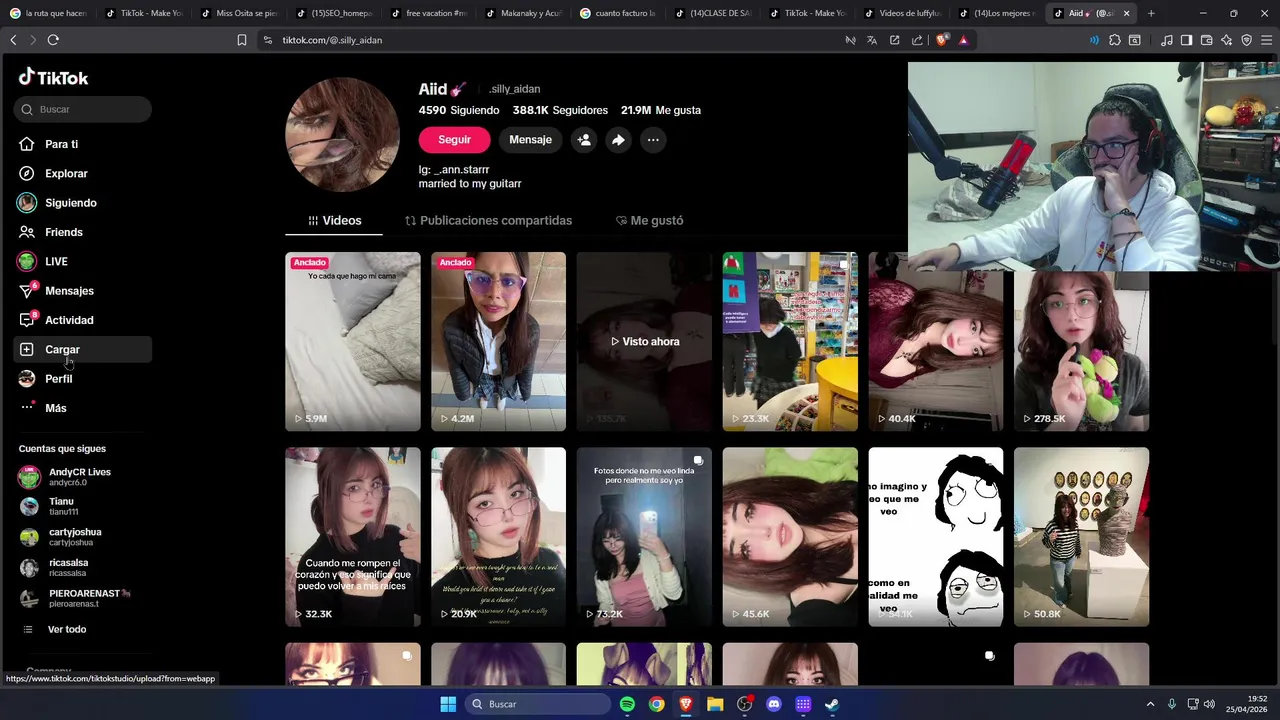Open the 388.1K Seguidores list
The width and height of the screenshot is (1280, 720).
pyautogui.click(x=560, y=110)
